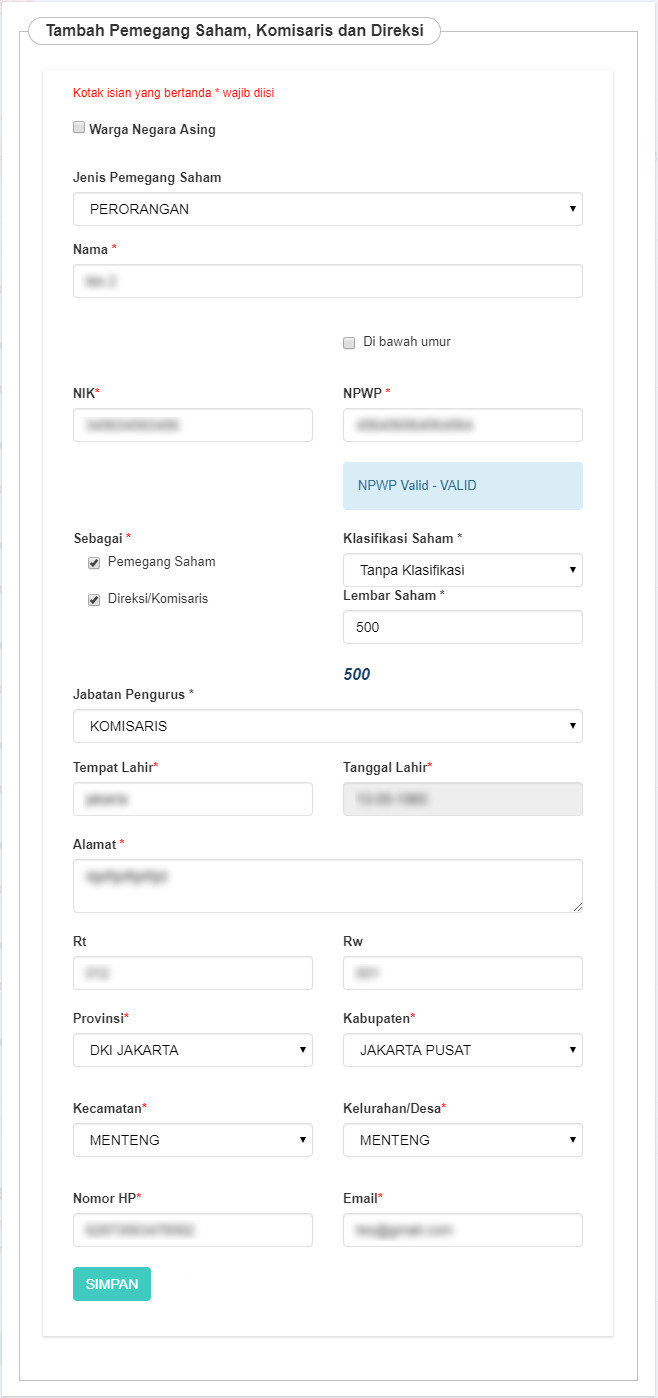The height and width of the screenshot is (1398, 658).
Task: Click the SIMPAN button
Action: (x=112, y=1284)
